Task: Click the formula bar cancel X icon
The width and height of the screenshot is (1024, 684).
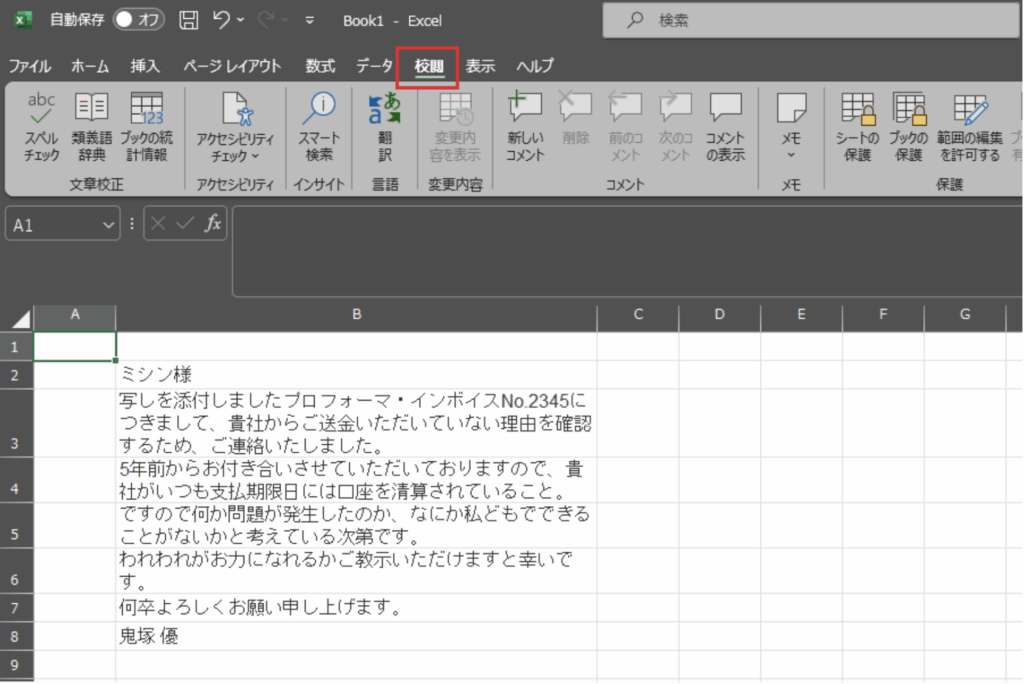Action: tap(158, 224)
